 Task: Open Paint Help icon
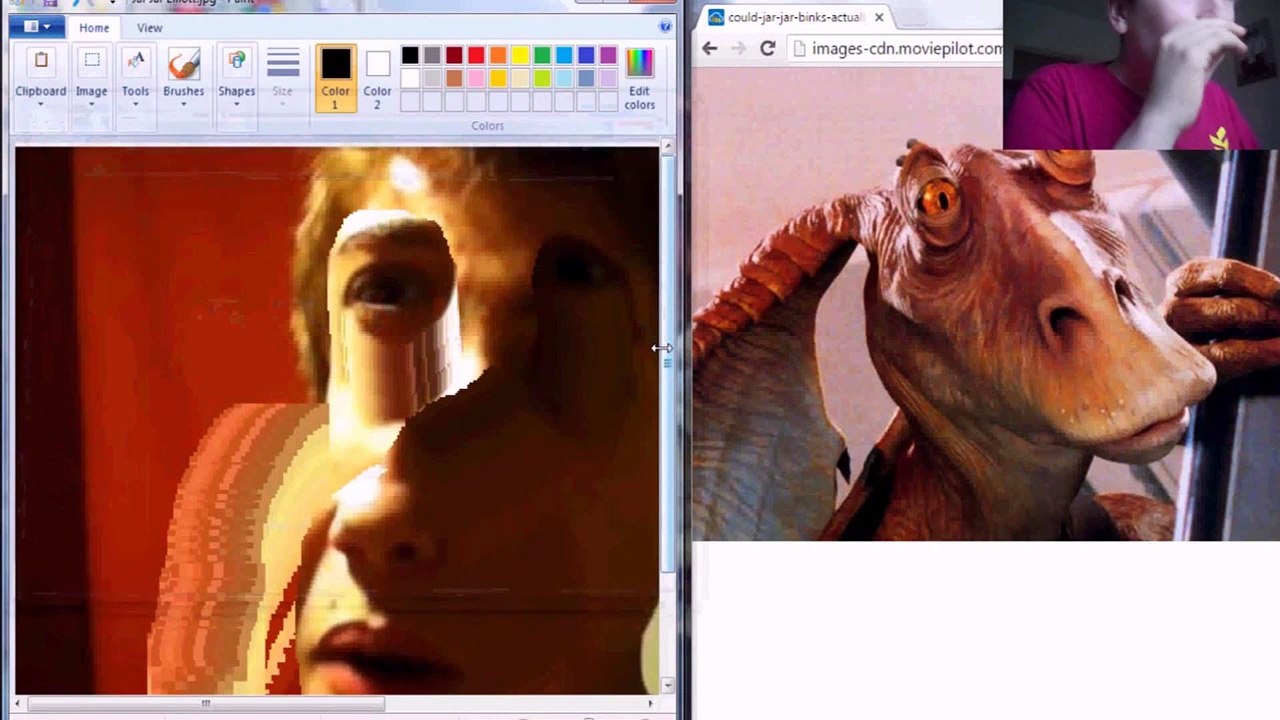(665, 27)
